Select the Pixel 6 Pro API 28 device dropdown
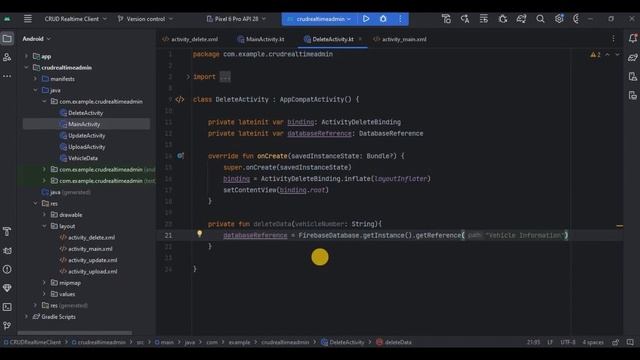Viewport: 640px width, 360px height. pos(236,19)
